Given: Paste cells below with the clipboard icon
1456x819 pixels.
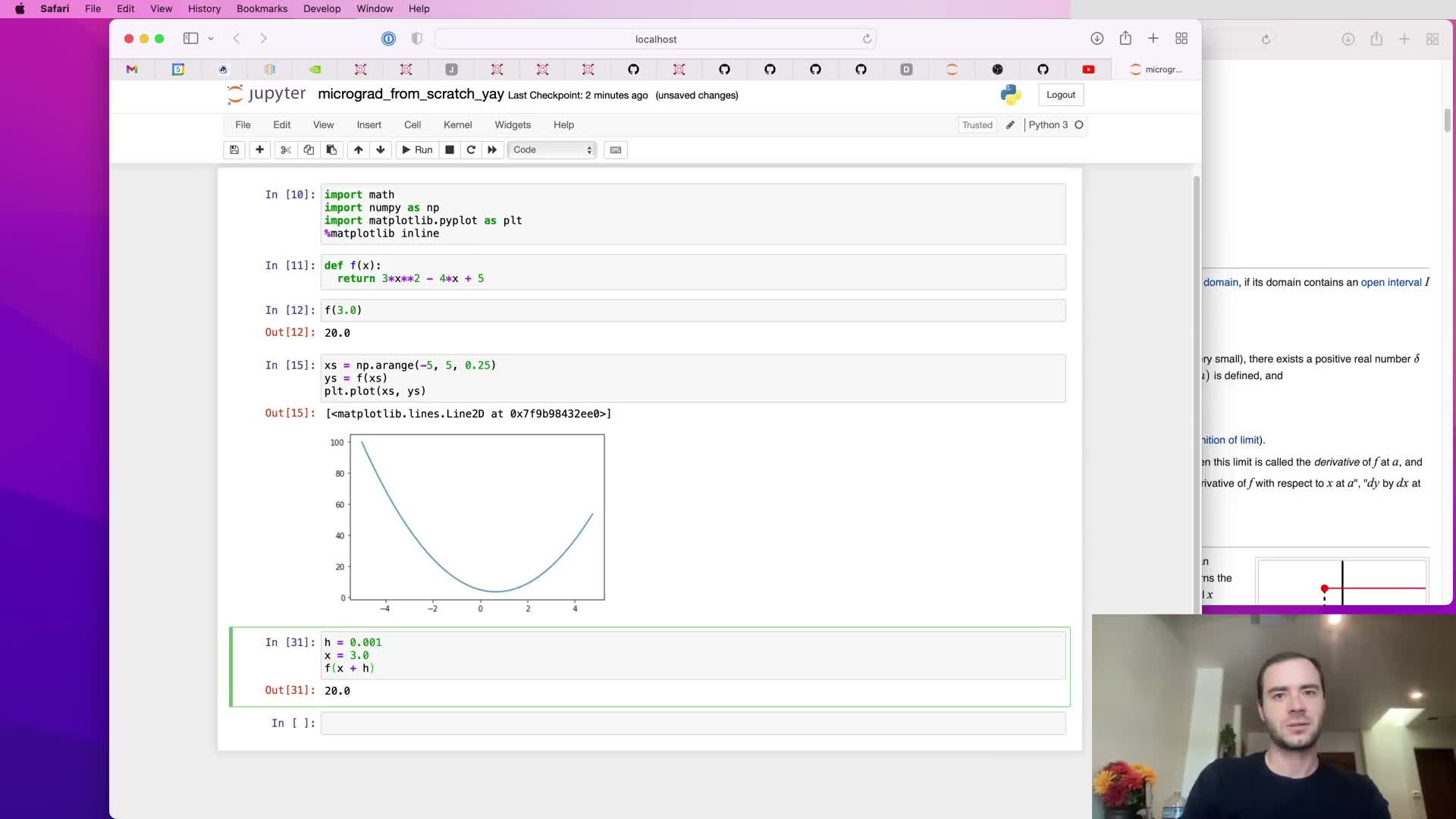Looking at the screenshot, I should click(331, 149).
